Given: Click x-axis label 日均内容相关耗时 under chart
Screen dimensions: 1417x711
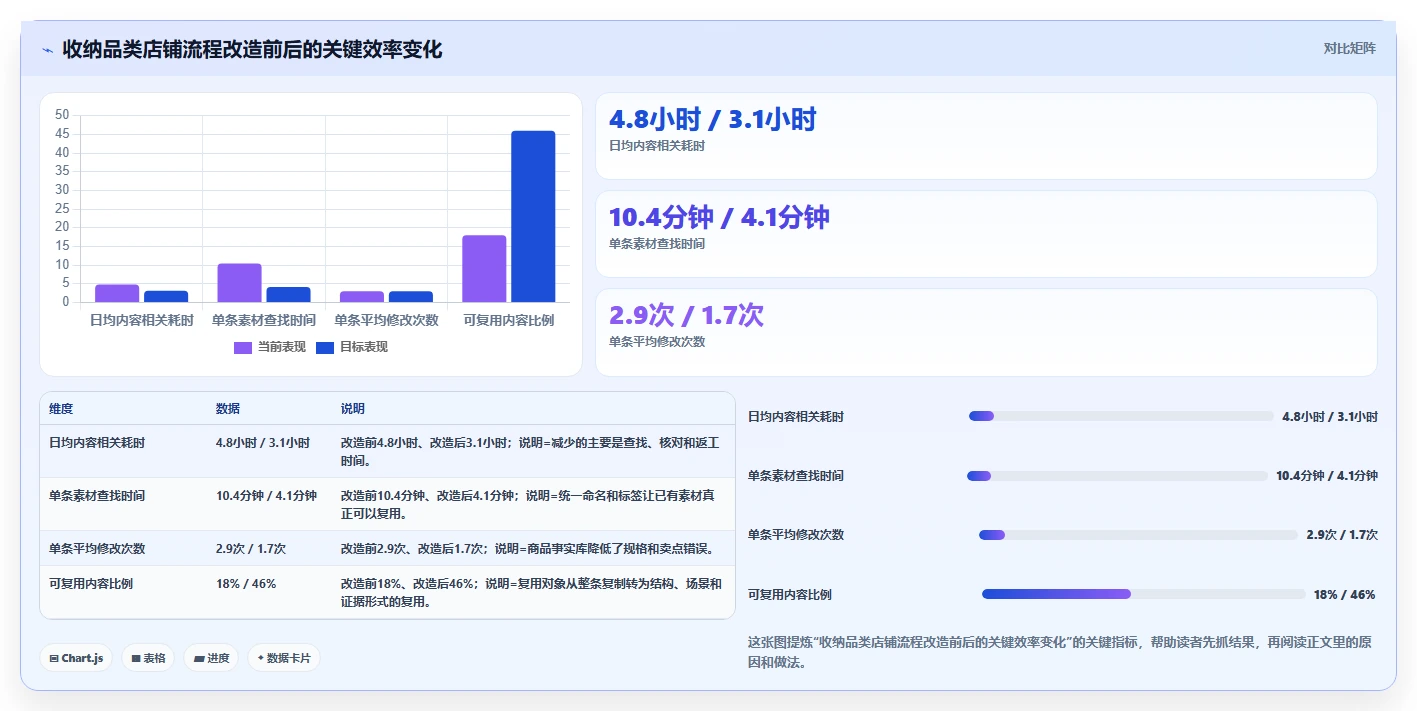Looking at the screenshot, I should [x=142, y=321].
